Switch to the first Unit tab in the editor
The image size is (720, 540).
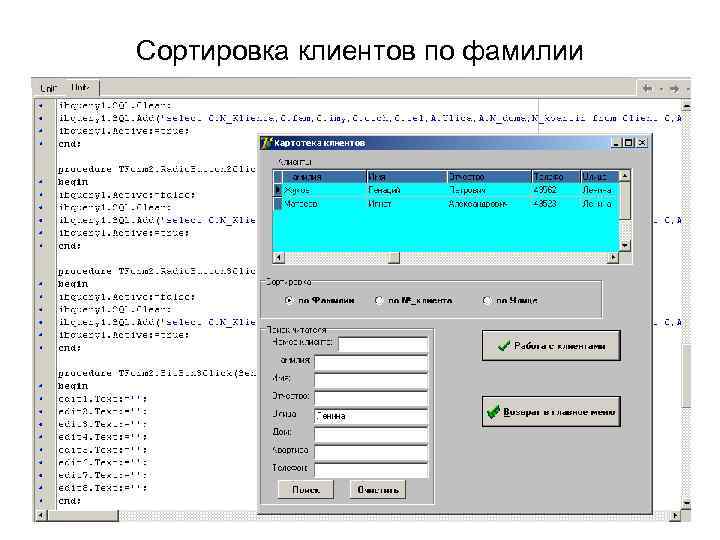pos(49,88)
